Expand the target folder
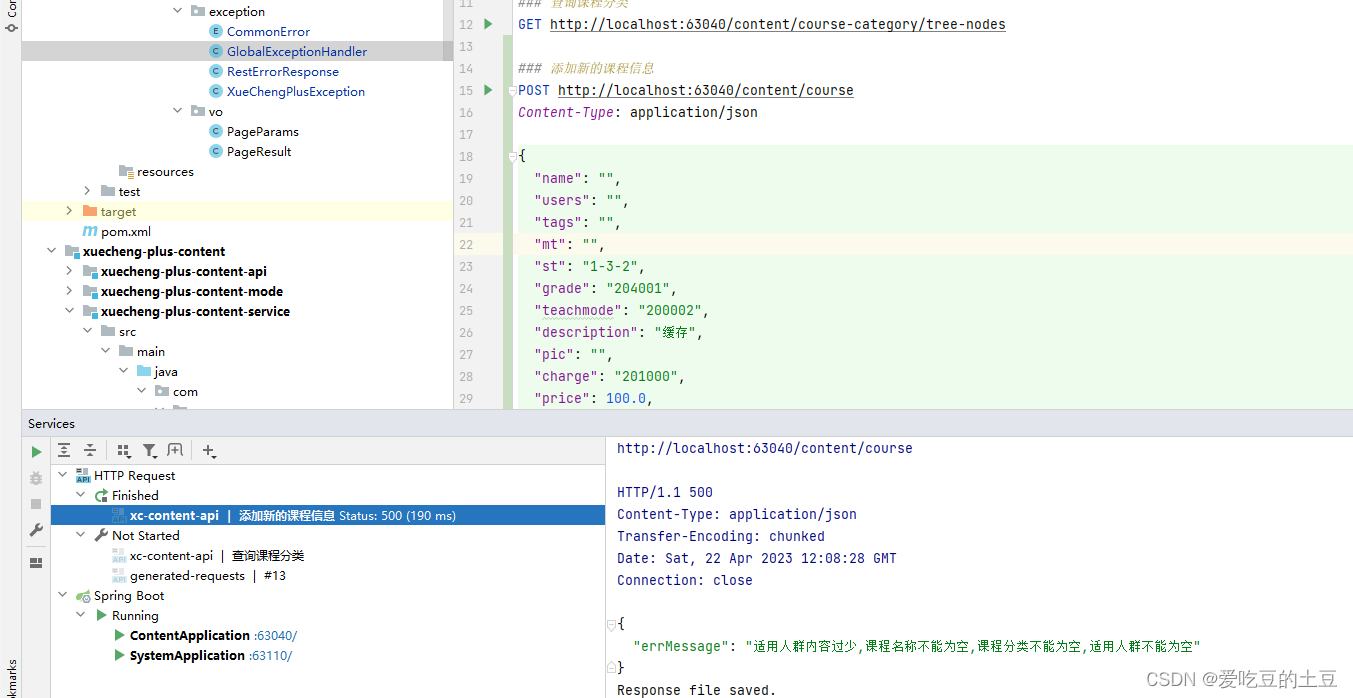Image resolution: width=1353 pixels, height=698 pixels. [69, 211]
